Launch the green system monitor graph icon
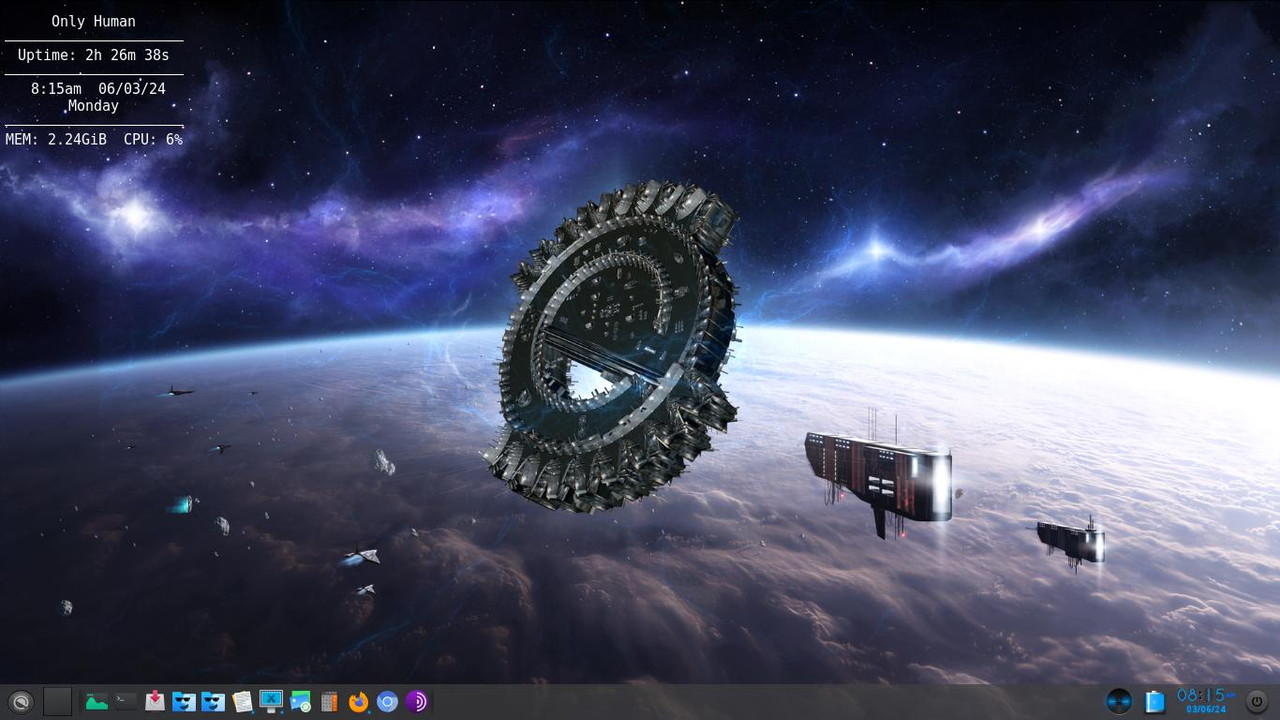 click(x=96, y=702)
